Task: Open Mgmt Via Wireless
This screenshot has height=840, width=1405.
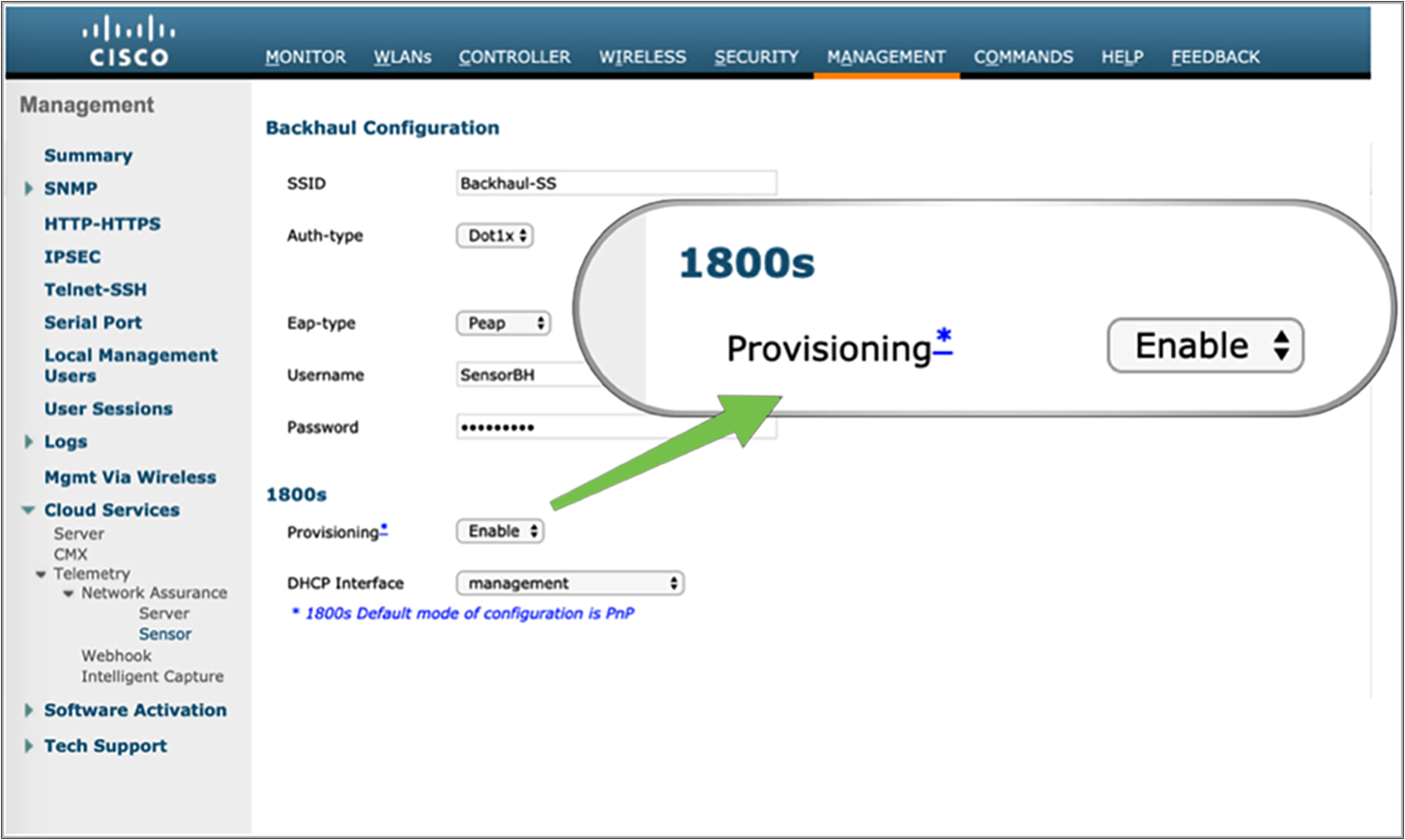Action: point(130,477)
